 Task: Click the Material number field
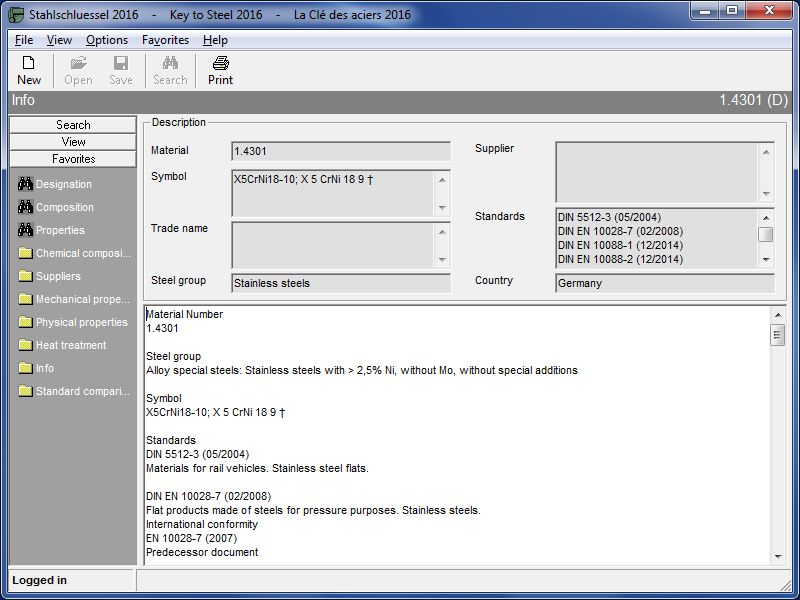click(x=340, y=151)
